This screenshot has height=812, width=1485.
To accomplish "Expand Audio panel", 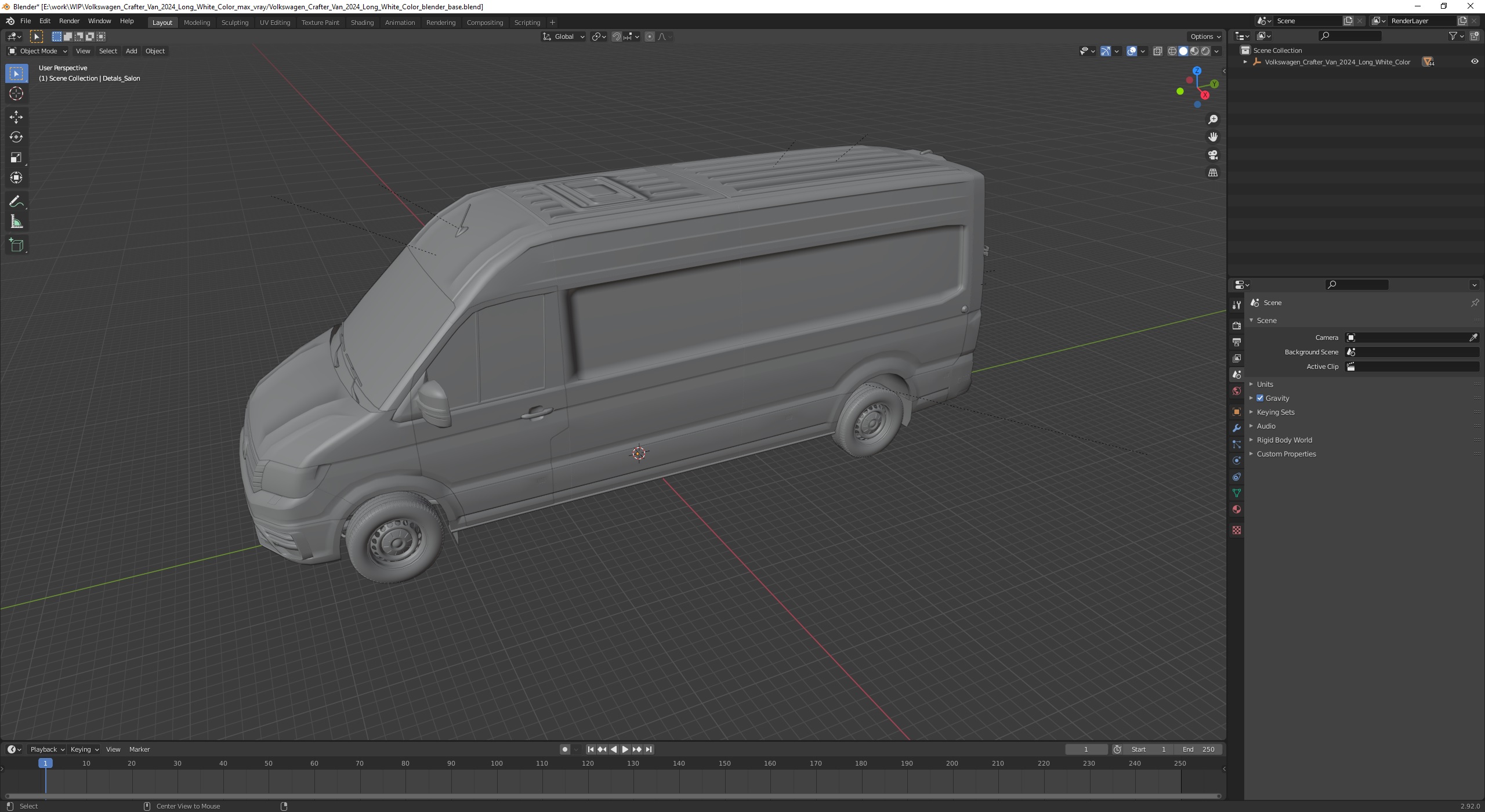I will 1266,426.
